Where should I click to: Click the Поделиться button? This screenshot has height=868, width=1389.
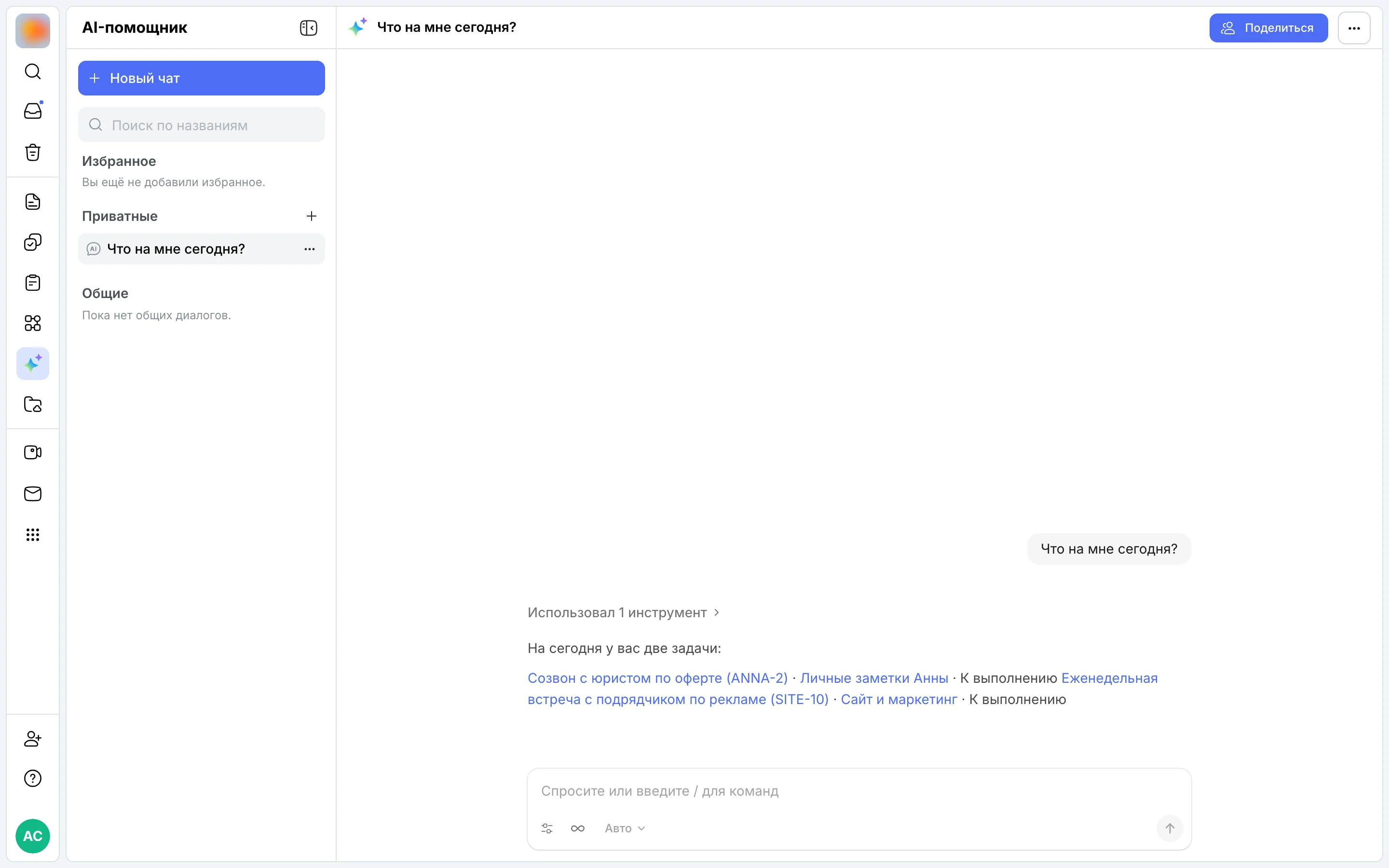(x=1268, y=27)
